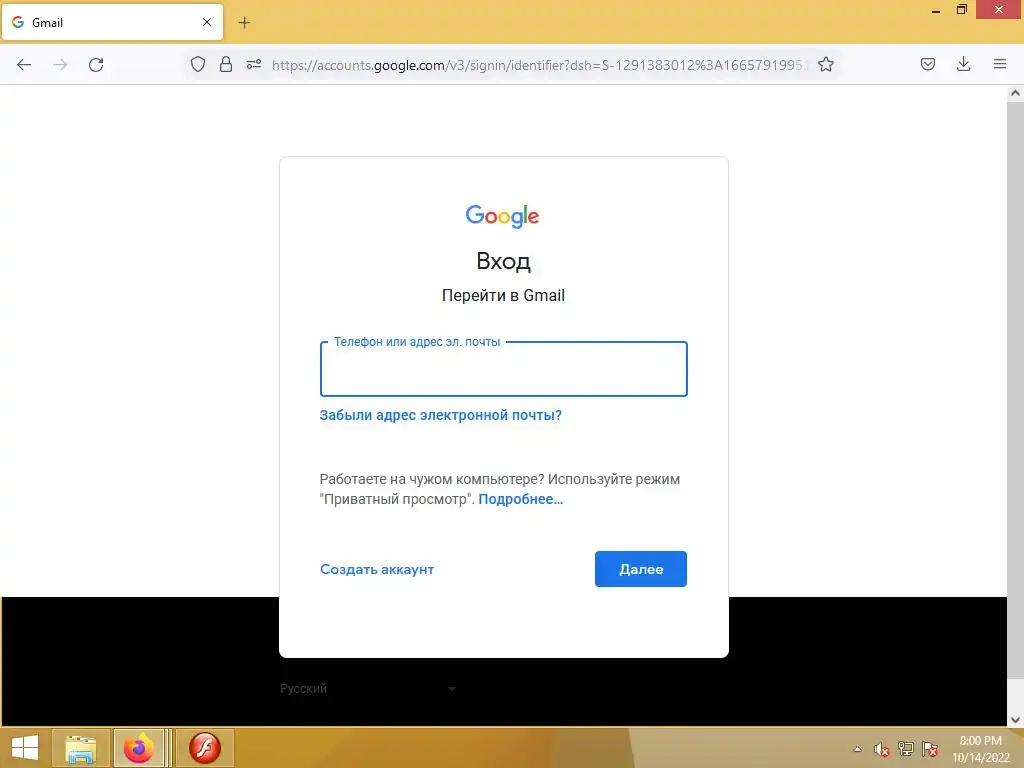The height and width of the screenshot is (768, 1024).
Task: Click 'Создать аккаунт' link
Action: coord(377,569)
